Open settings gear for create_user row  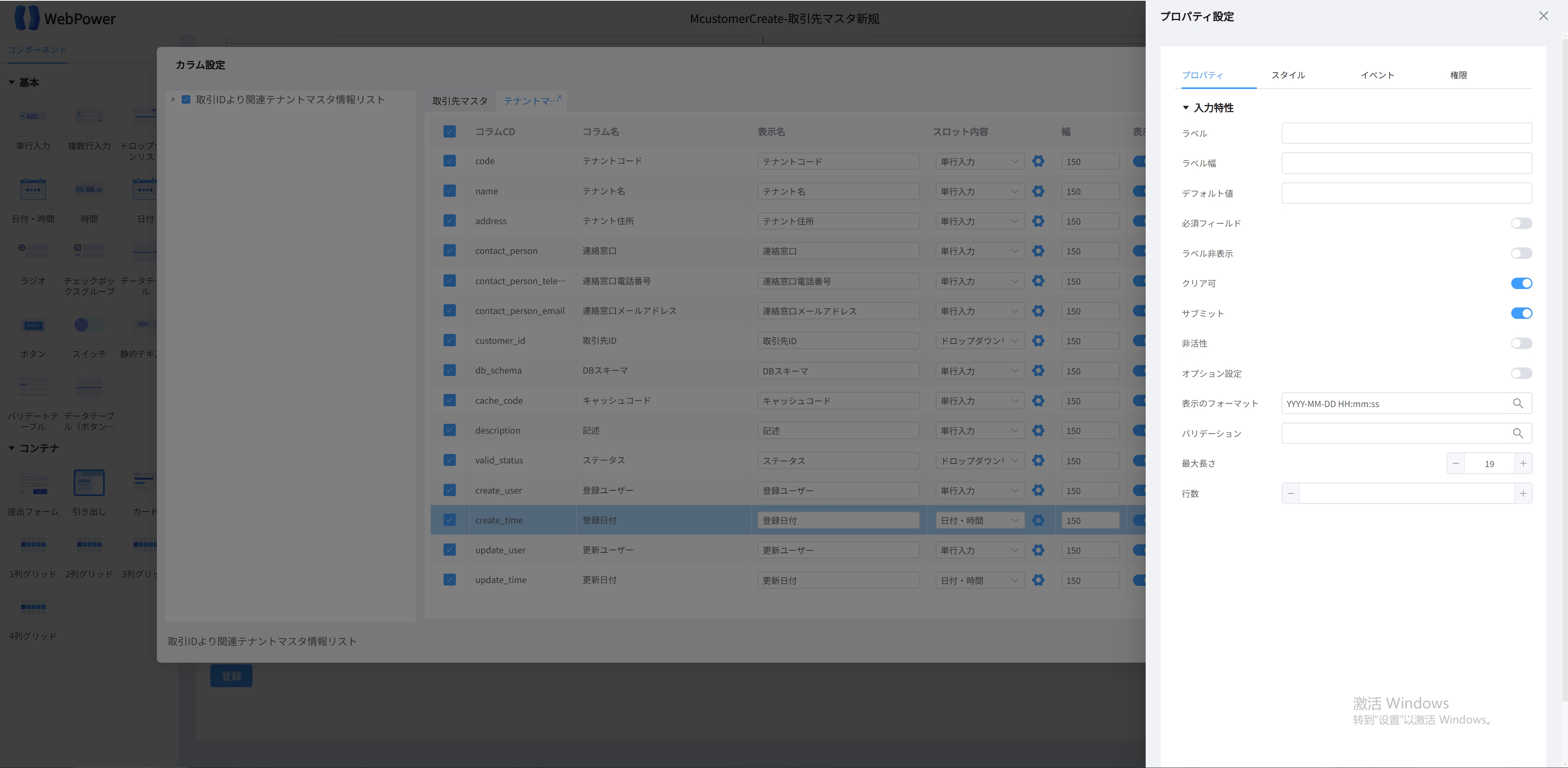tap(1038, 490)
